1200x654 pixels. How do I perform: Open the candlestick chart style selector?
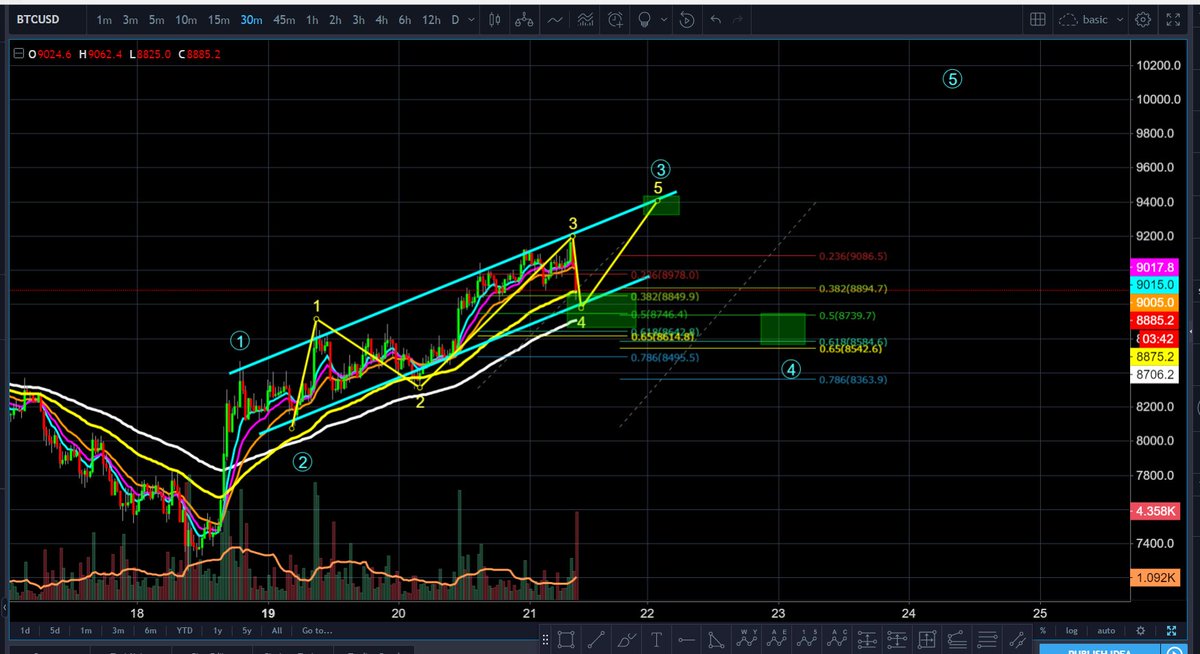pos(494,19)
